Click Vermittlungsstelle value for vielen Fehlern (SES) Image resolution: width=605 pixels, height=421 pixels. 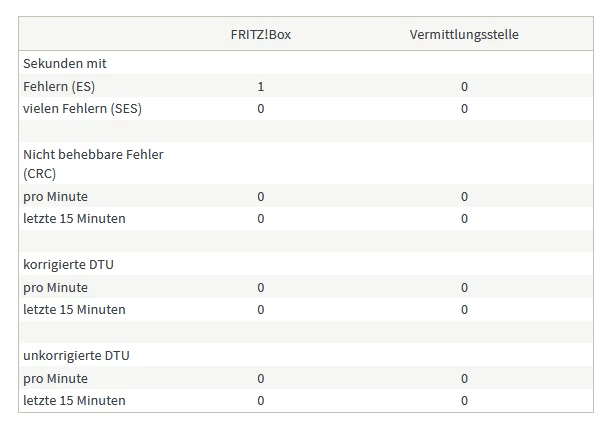[464, 108]
